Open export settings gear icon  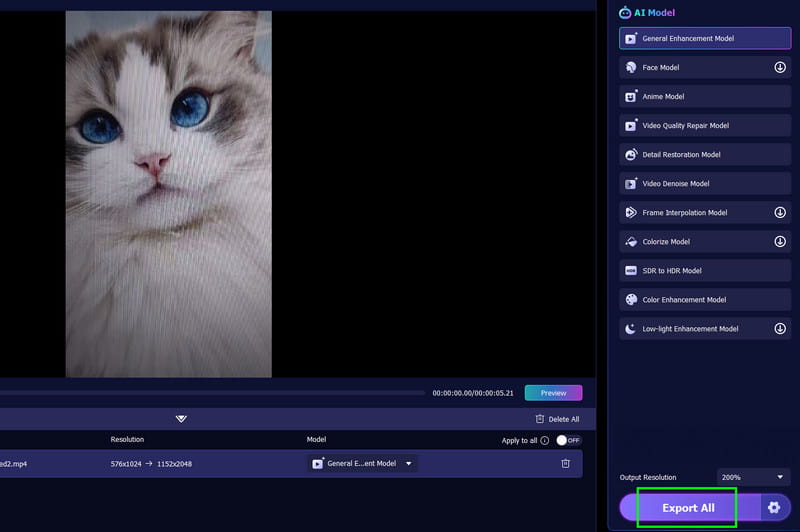tap(773, 508)
